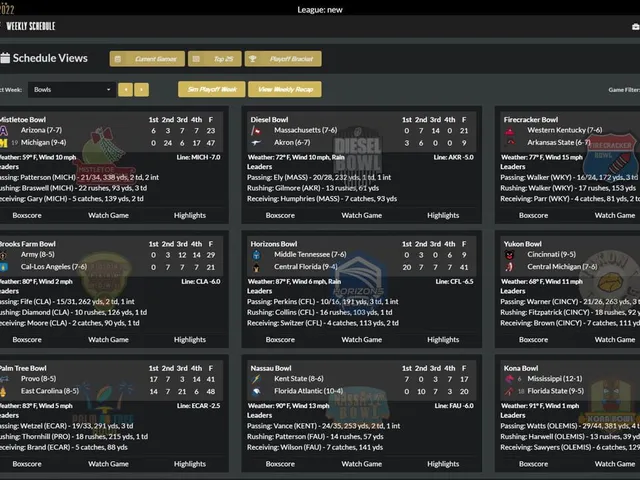
Task: Open Boxscore for Palm Tree Bowl
Action: [27, 464]
